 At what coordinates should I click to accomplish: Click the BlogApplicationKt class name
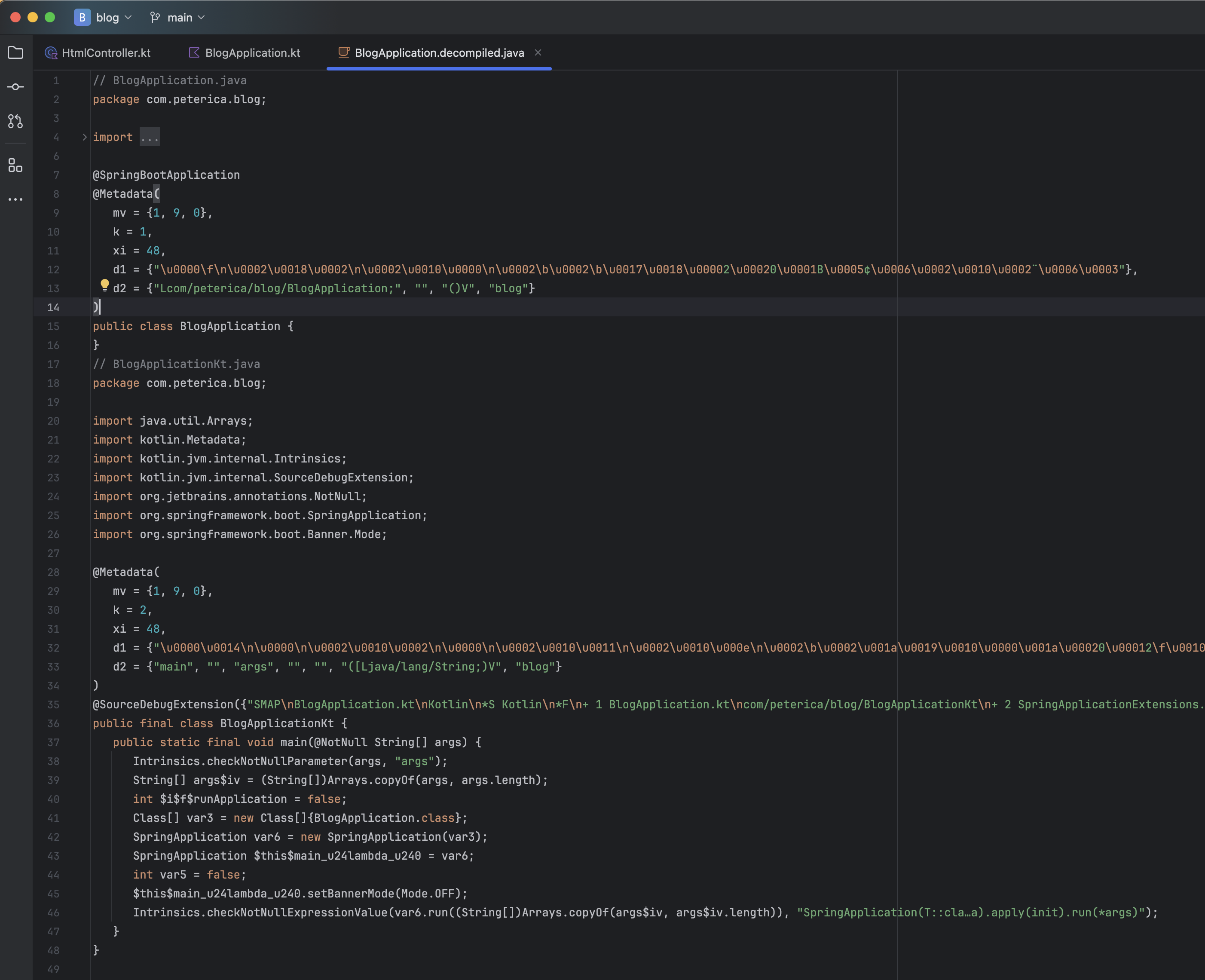[x=277, y=723]
